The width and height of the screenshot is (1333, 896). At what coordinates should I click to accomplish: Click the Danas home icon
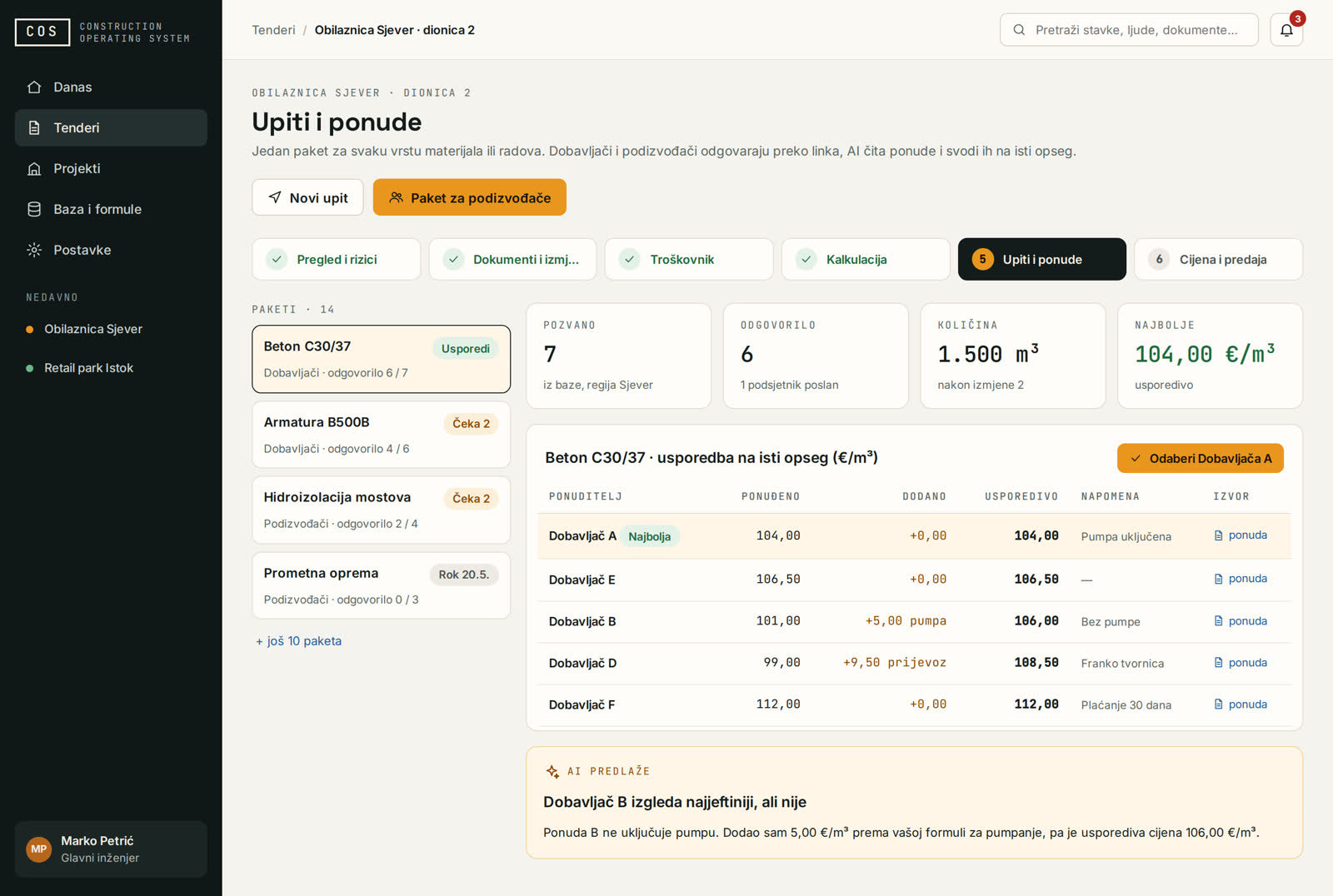34,87
